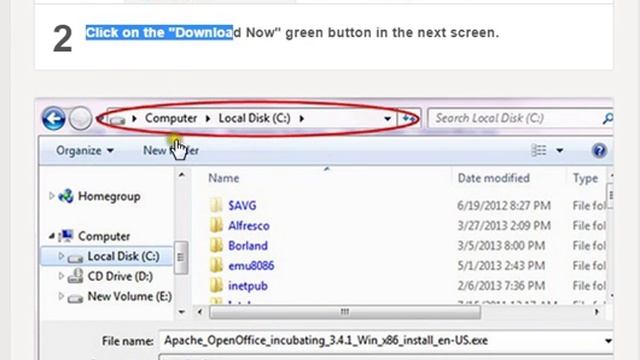This screenshot has width=640, height=360.
Task: Click the horizontal scrollbar right arrow
Action: 596,312
